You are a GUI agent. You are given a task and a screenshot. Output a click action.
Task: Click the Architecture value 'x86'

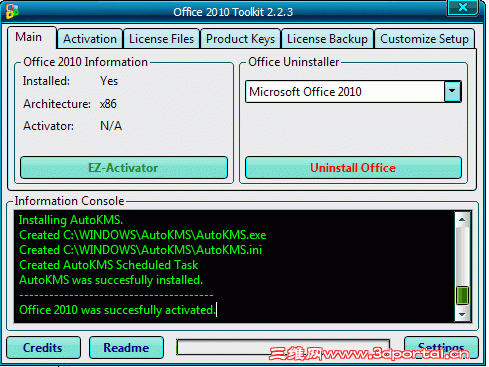point(108,104)
